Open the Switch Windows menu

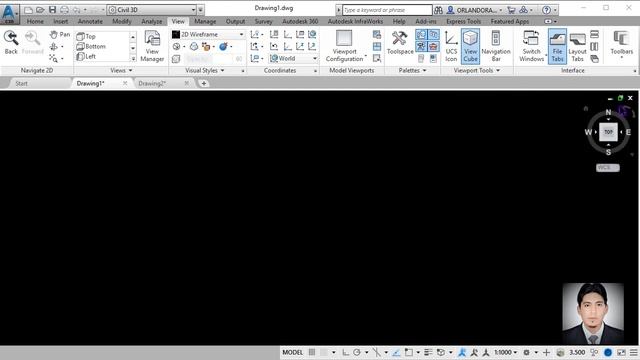[531, 46]
